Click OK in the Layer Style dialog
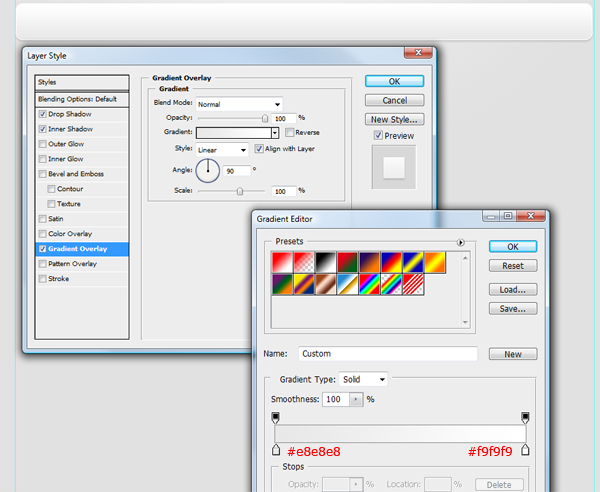 [x=395, y=81]
